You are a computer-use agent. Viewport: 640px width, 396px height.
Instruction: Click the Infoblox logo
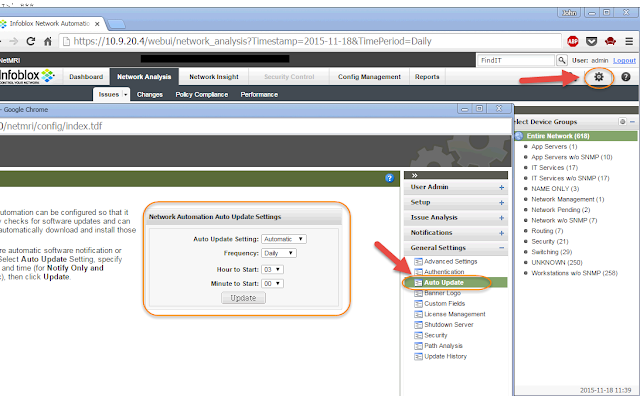(x=27, y=76)
